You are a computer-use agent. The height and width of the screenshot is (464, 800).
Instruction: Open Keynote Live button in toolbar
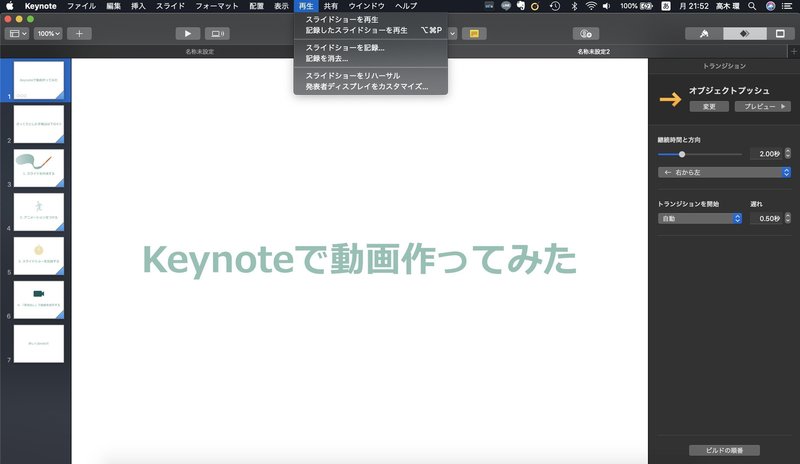click(x=217, y=34)
